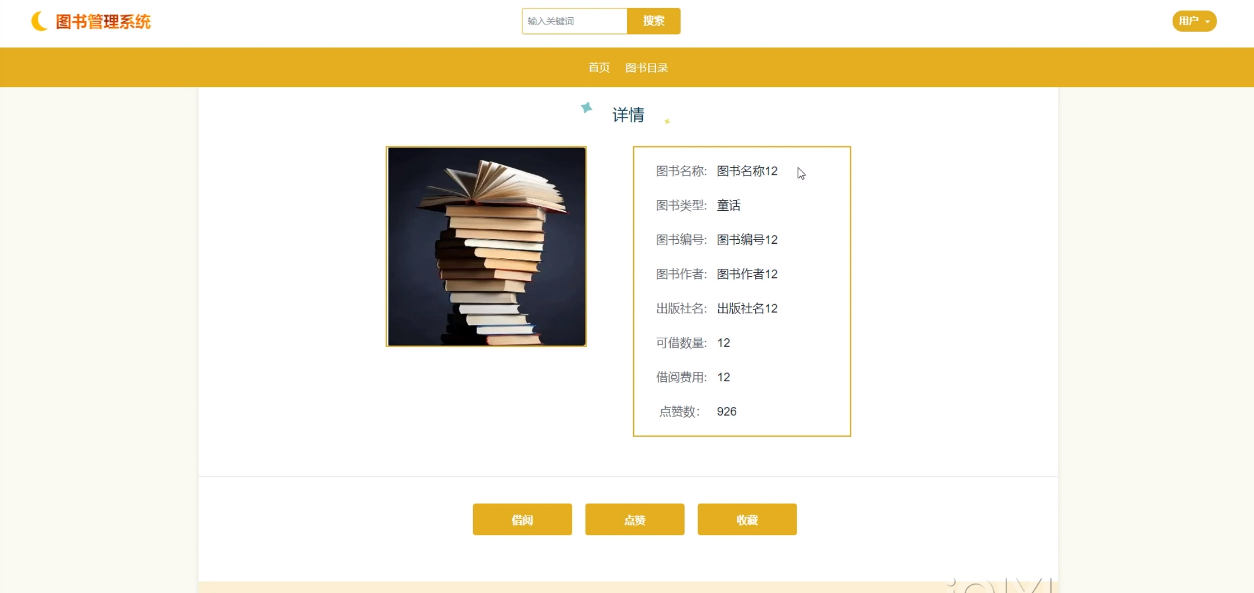1254x593 pixels.
Task: Go to the 首页 menu item
Action: (599, 68)
